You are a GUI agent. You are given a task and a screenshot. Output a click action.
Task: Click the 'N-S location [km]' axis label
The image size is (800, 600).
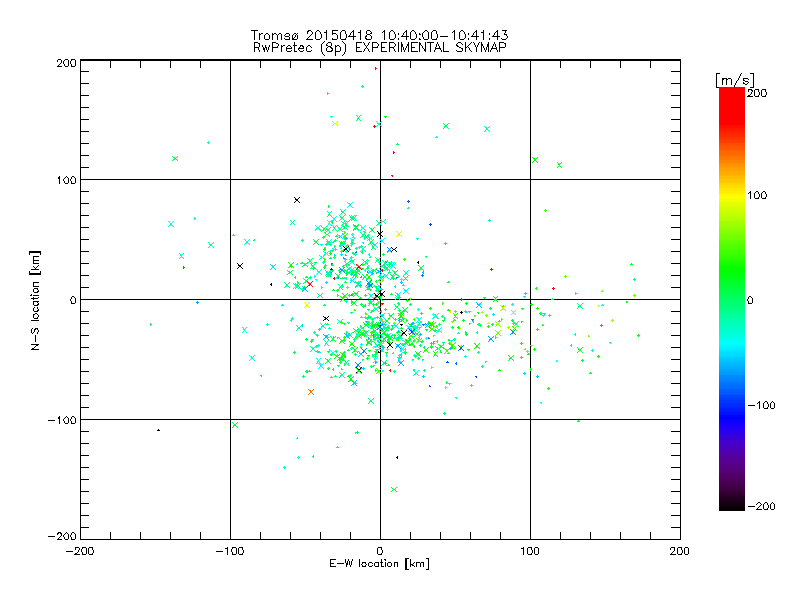35,300
